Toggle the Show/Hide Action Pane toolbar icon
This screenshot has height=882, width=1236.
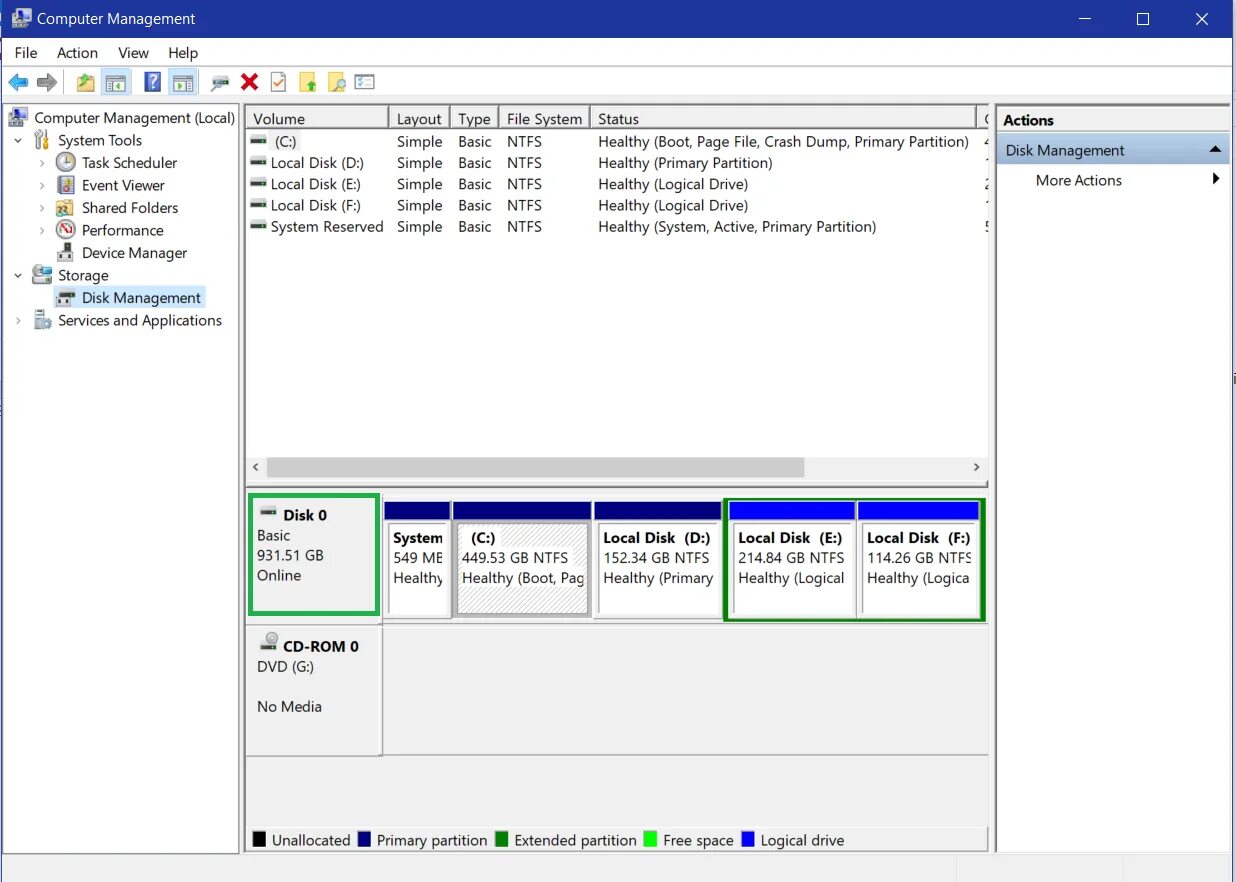[x=182, y=82]
